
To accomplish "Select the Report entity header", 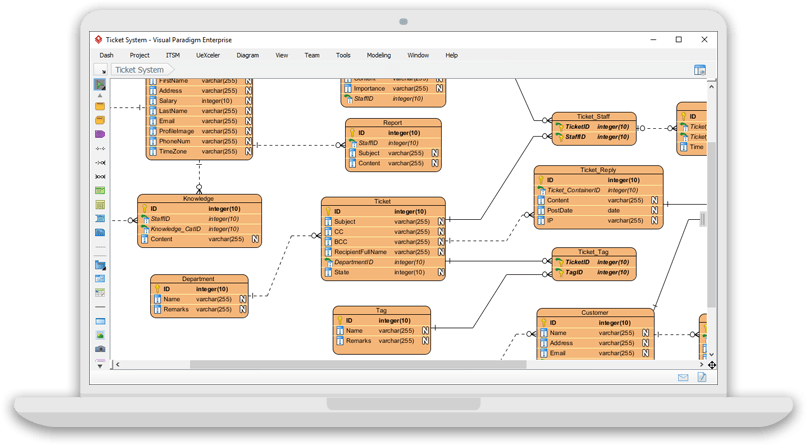I will click(x=393, y=123).
